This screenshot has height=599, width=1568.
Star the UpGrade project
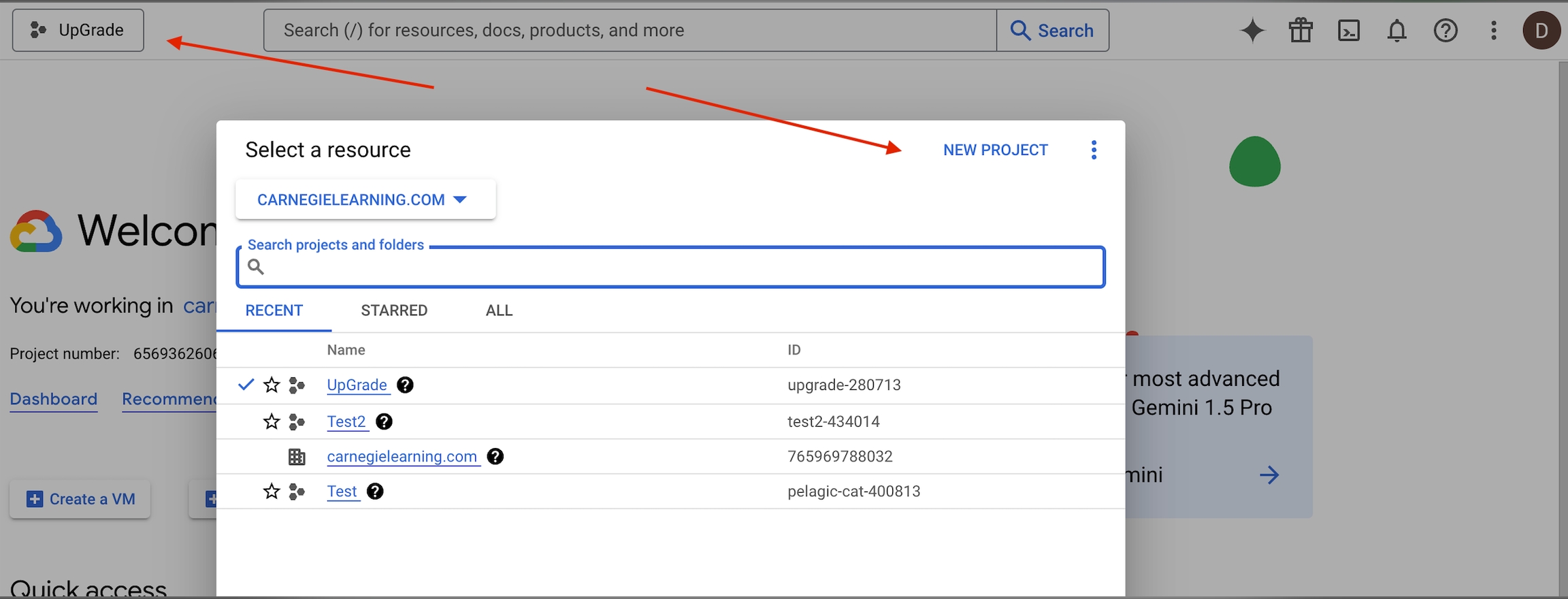tap(272, 385)
